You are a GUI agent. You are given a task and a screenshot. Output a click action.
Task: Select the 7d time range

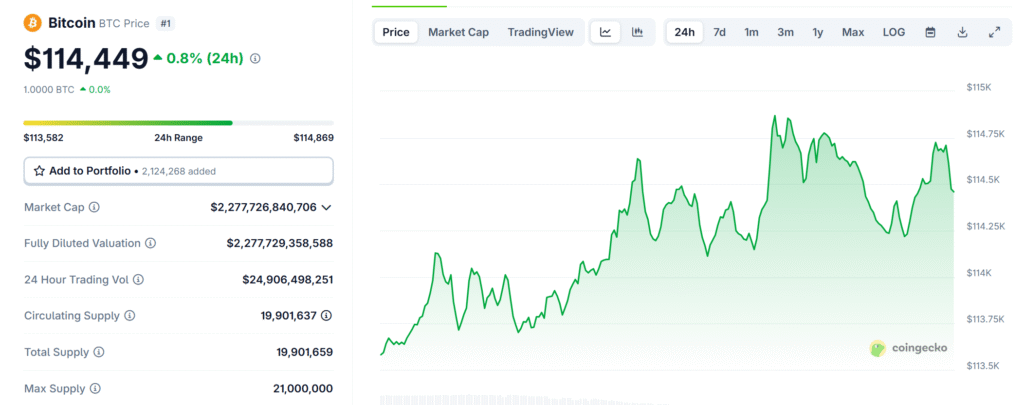point(719,32)
